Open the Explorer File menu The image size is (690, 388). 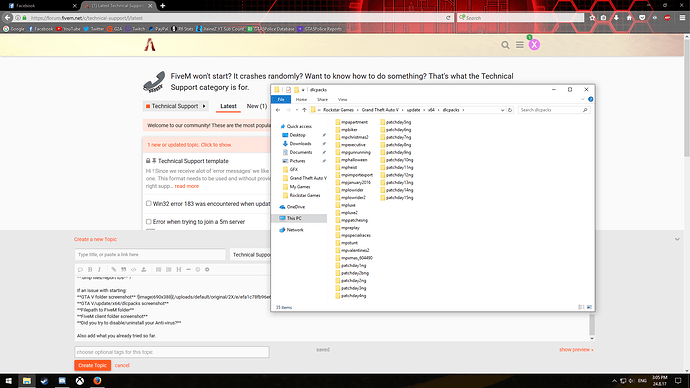coord(281,99)
